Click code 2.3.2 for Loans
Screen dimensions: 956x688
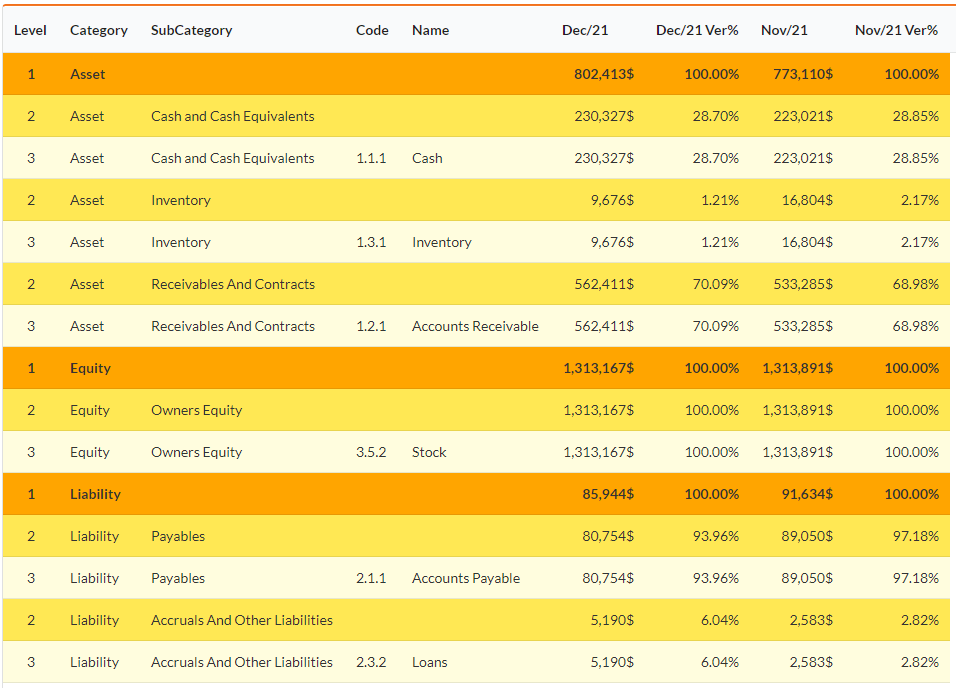371,662
